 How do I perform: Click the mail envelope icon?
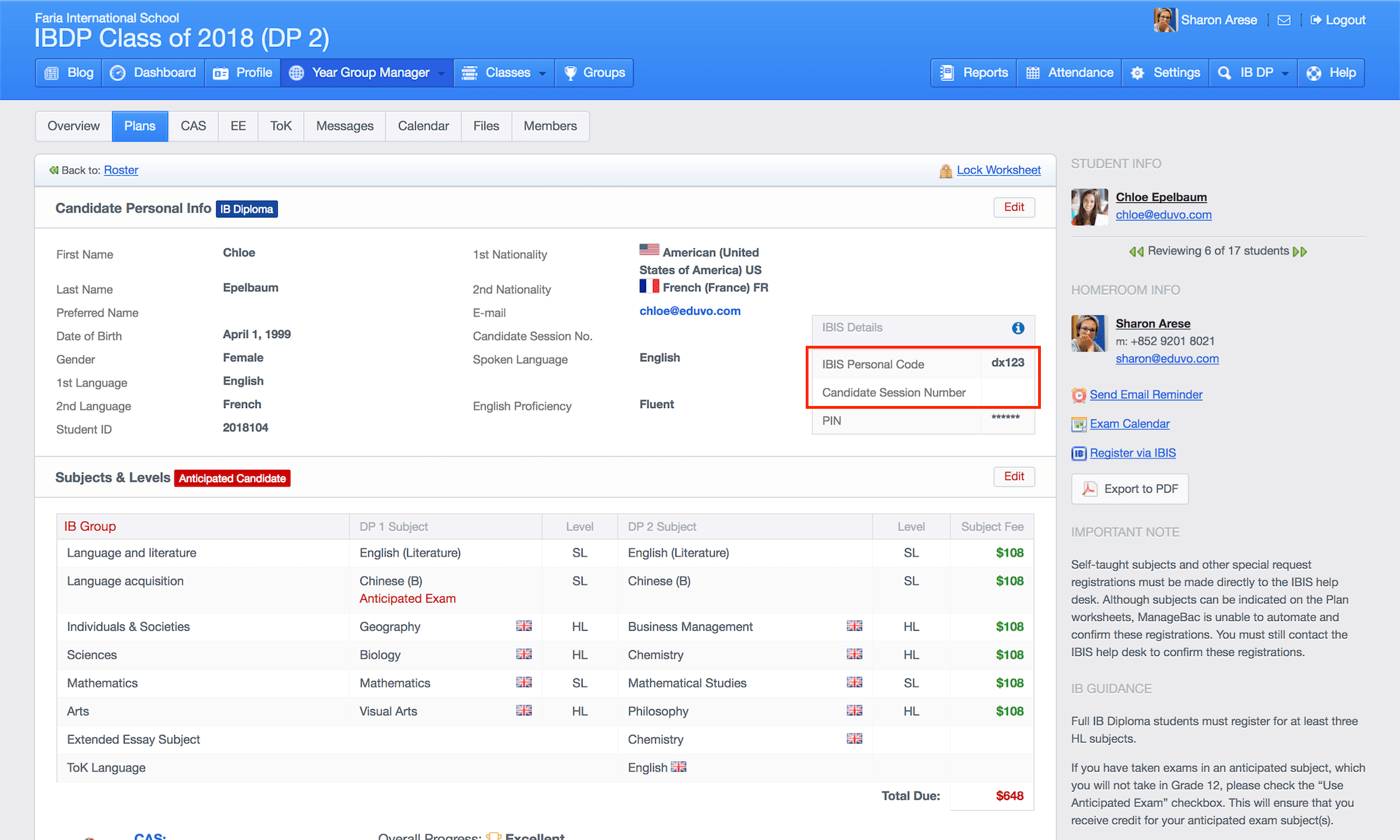click(1284, 20)
